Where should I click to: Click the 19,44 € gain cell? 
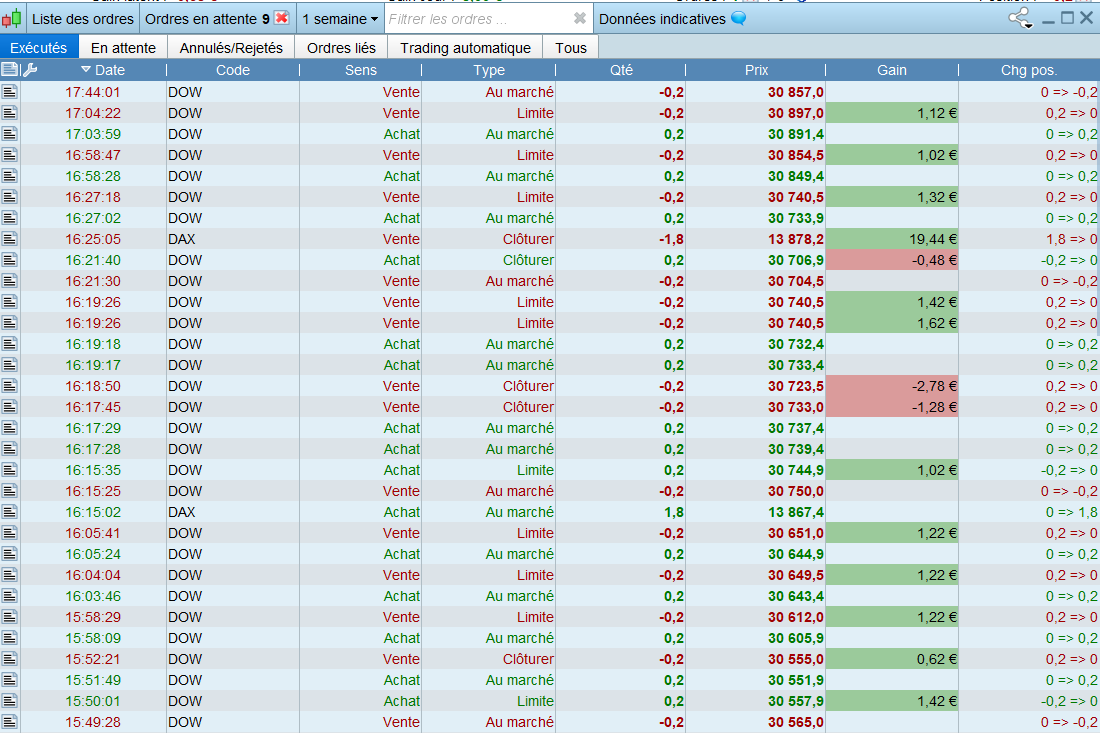pos(891,239)
